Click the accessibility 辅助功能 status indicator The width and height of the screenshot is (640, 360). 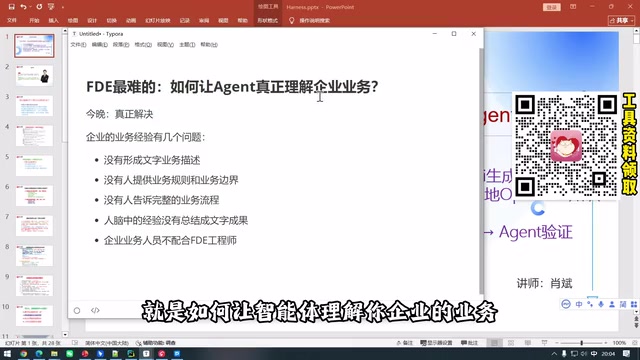pos(156,343)
